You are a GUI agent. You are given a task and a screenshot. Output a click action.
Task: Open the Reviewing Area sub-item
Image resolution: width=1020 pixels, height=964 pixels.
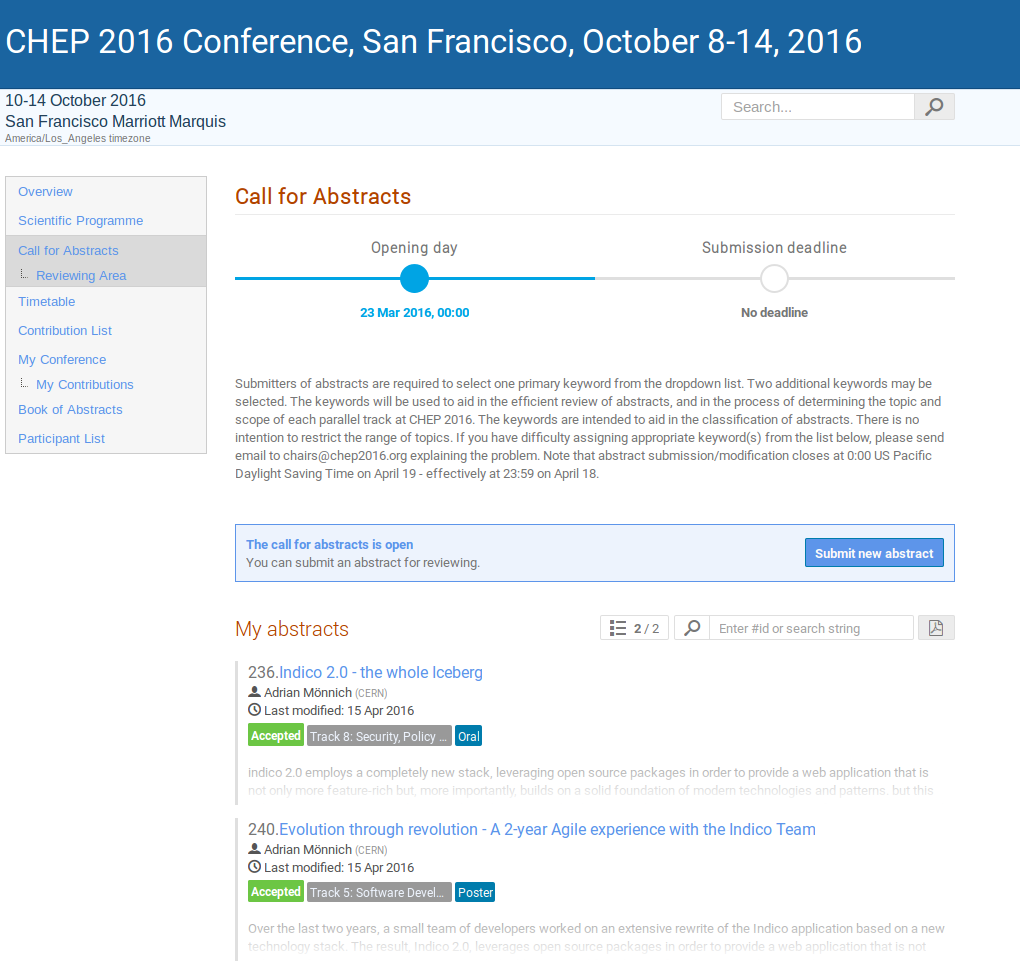pyautogui.click(x=81, y=276)
